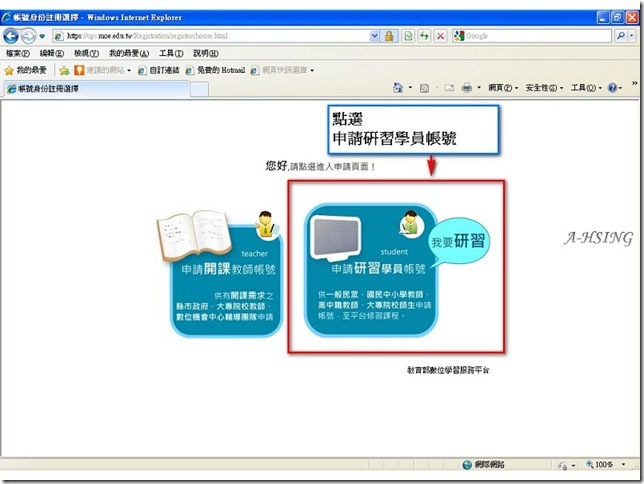Open the 免費的 Hotmail link
The height and width of the screenshot is (484, 644).
tap(215, 71)
